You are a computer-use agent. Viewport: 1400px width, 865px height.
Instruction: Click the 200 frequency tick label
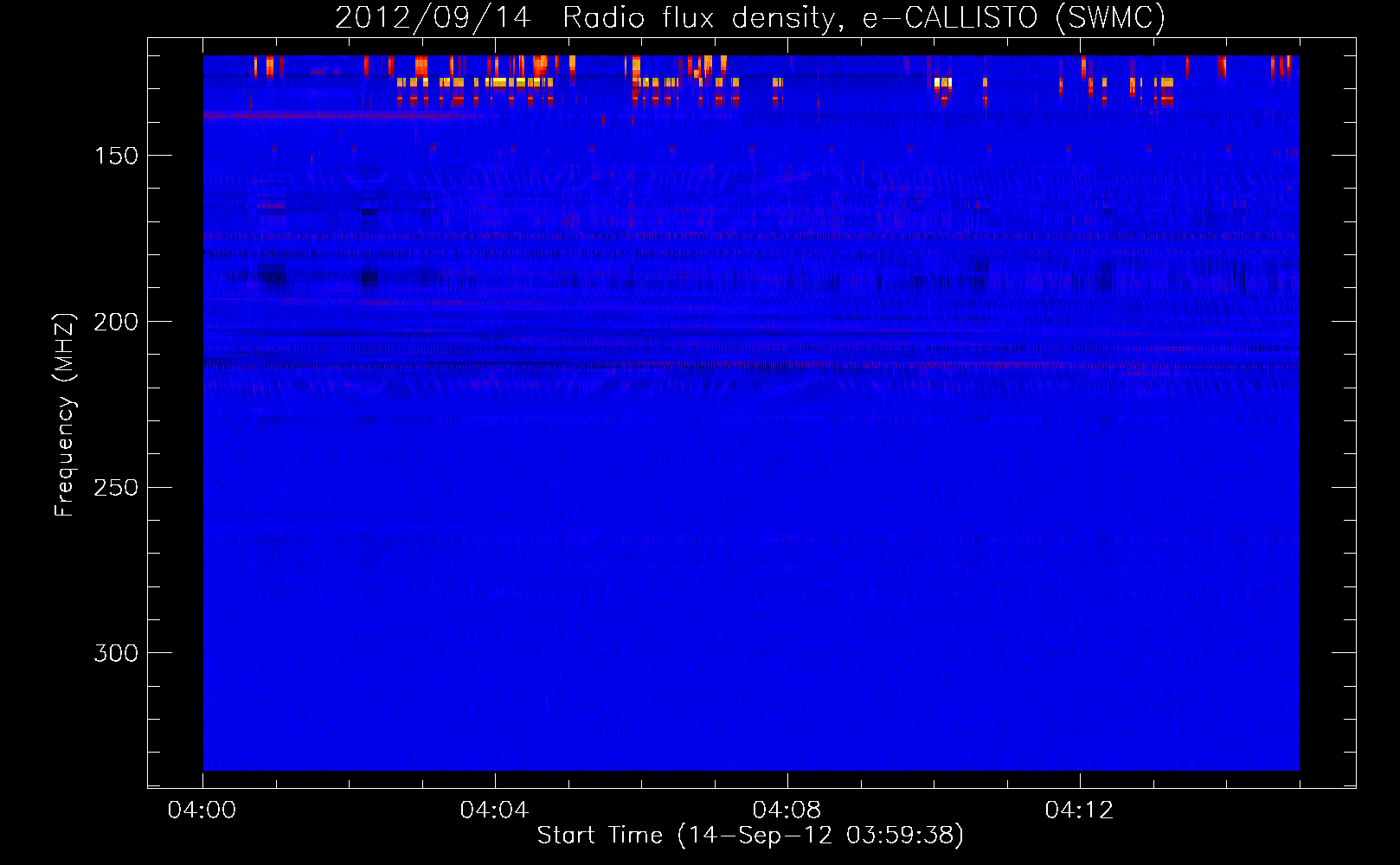pos(116,322)
